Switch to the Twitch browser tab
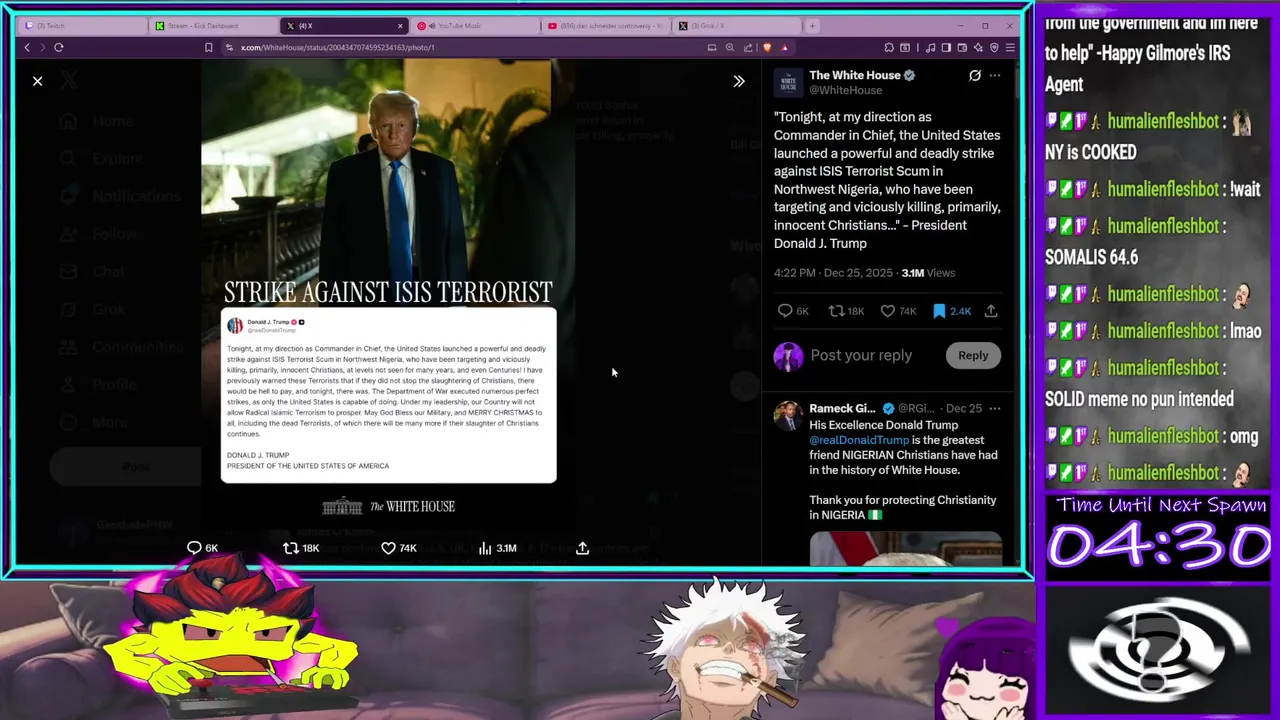Image resolution: width=1280 pixels, height=720 pixels. tap(82, 26)
